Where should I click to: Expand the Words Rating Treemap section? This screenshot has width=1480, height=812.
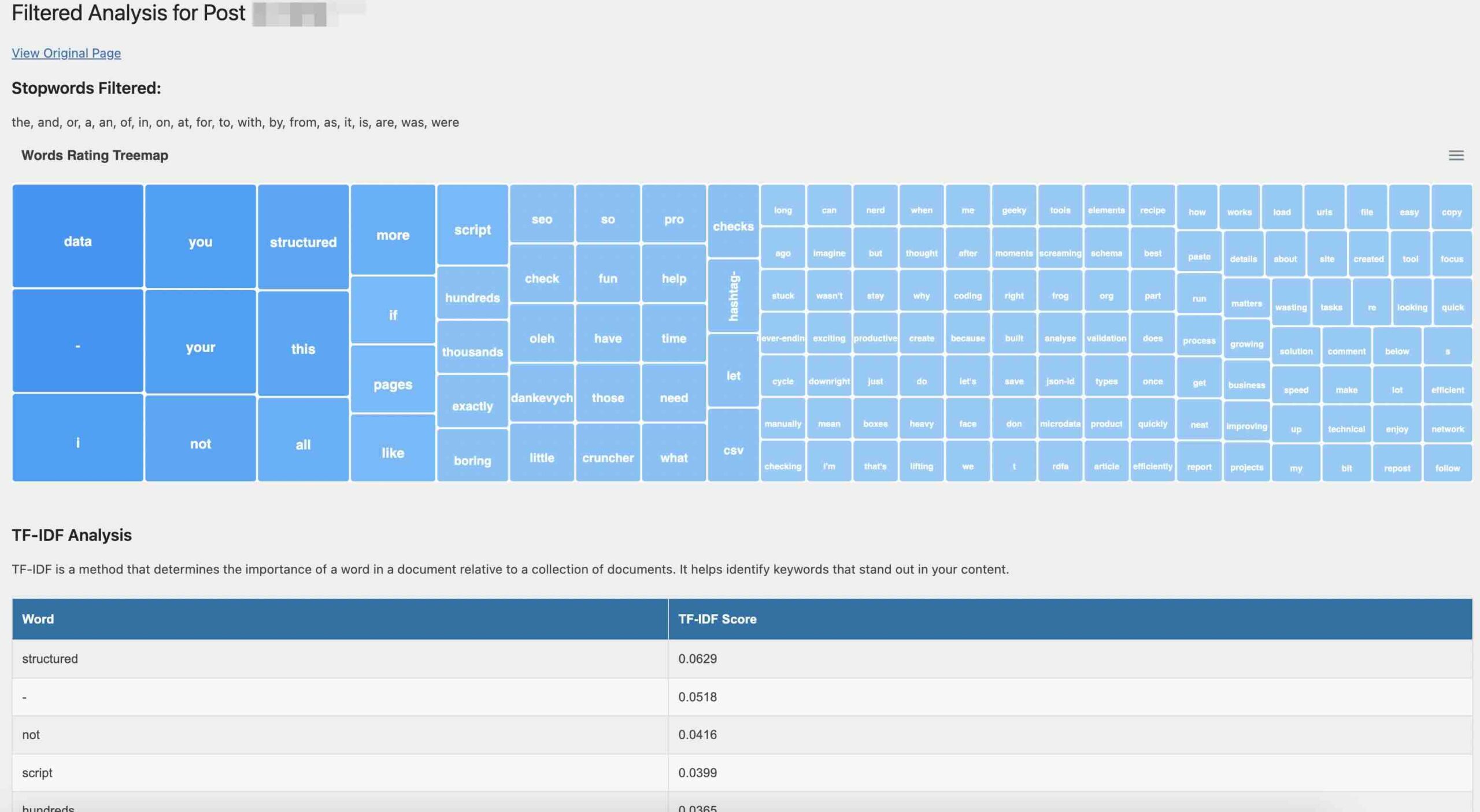(1455, 155)
